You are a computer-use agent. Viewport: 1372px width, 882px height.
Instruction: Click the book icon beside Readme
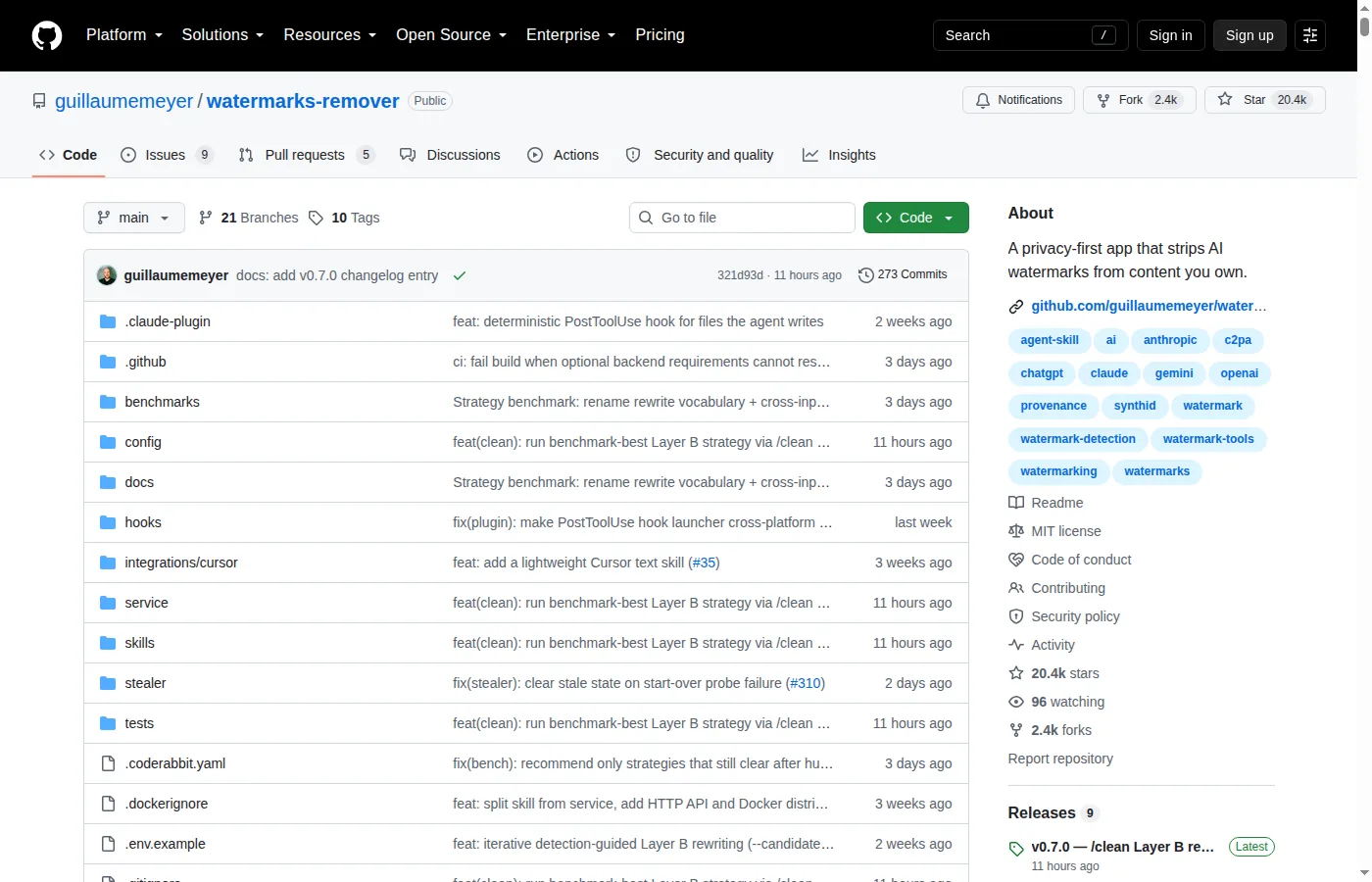[1016, 503]
